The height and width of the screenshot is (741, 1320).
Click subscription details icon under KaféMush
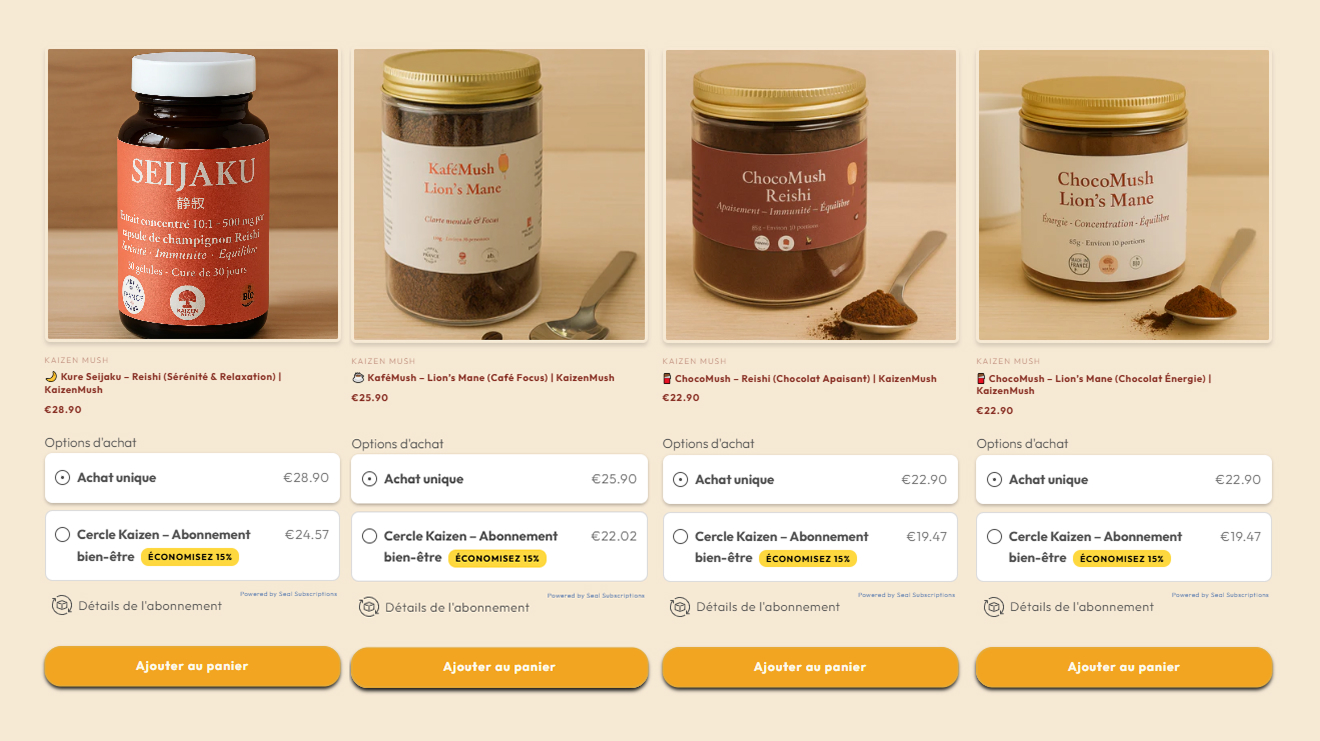coord(369,607)
